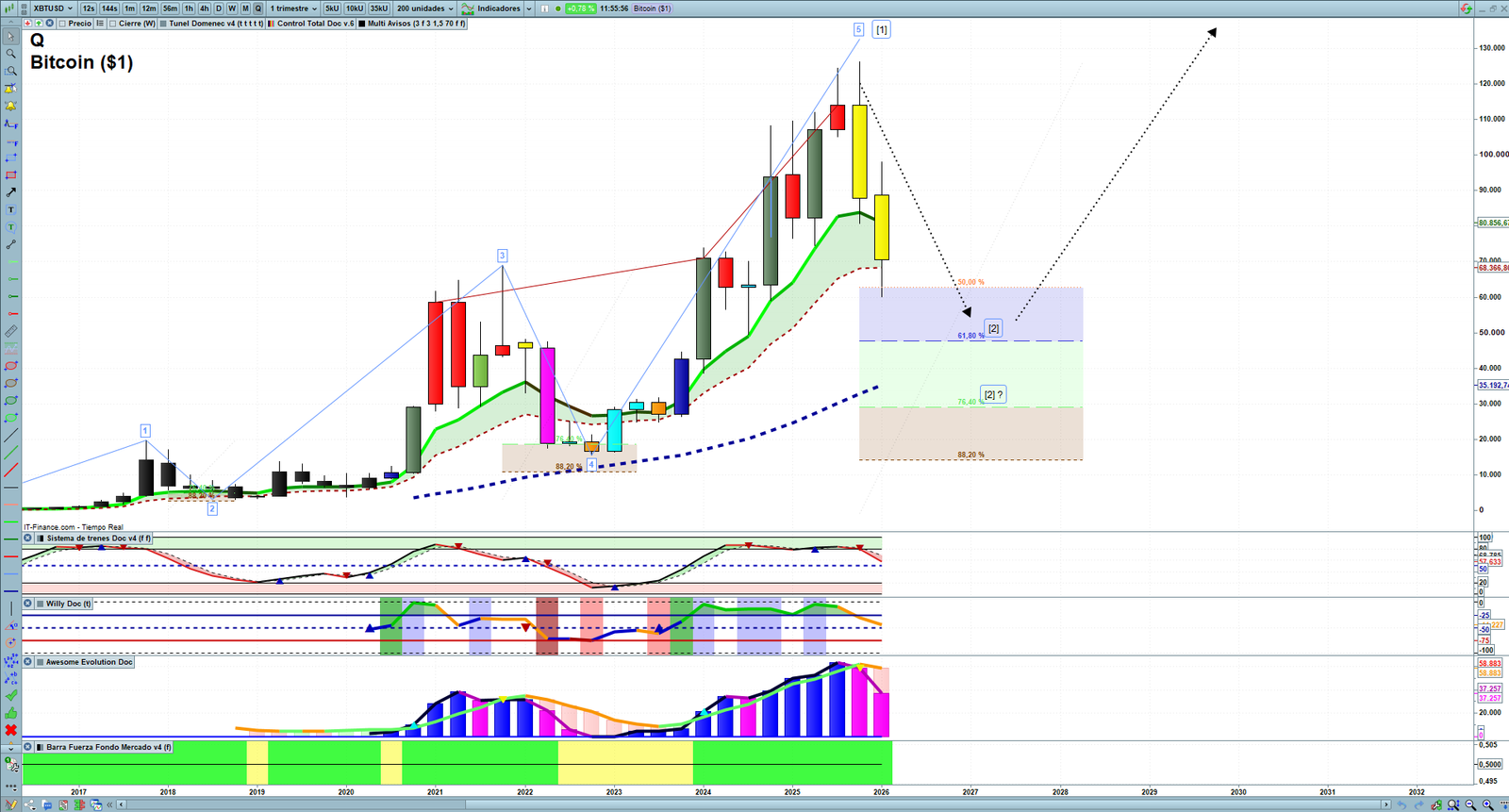Pick the alarm bell with cursor tool
1509x812 pixels.
click(x=11, y=89)
